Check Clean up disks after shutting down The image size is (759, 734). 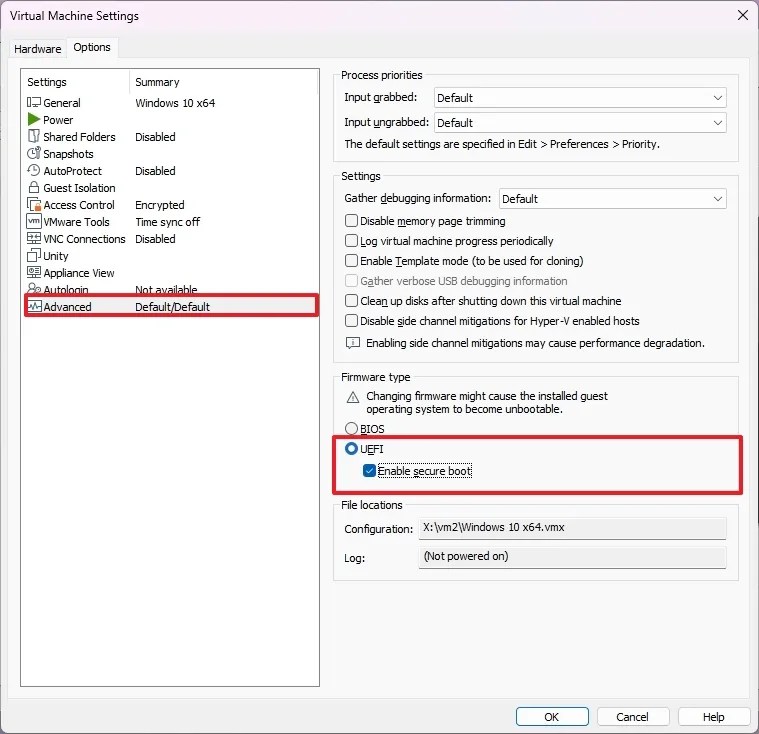pos(351,301)
